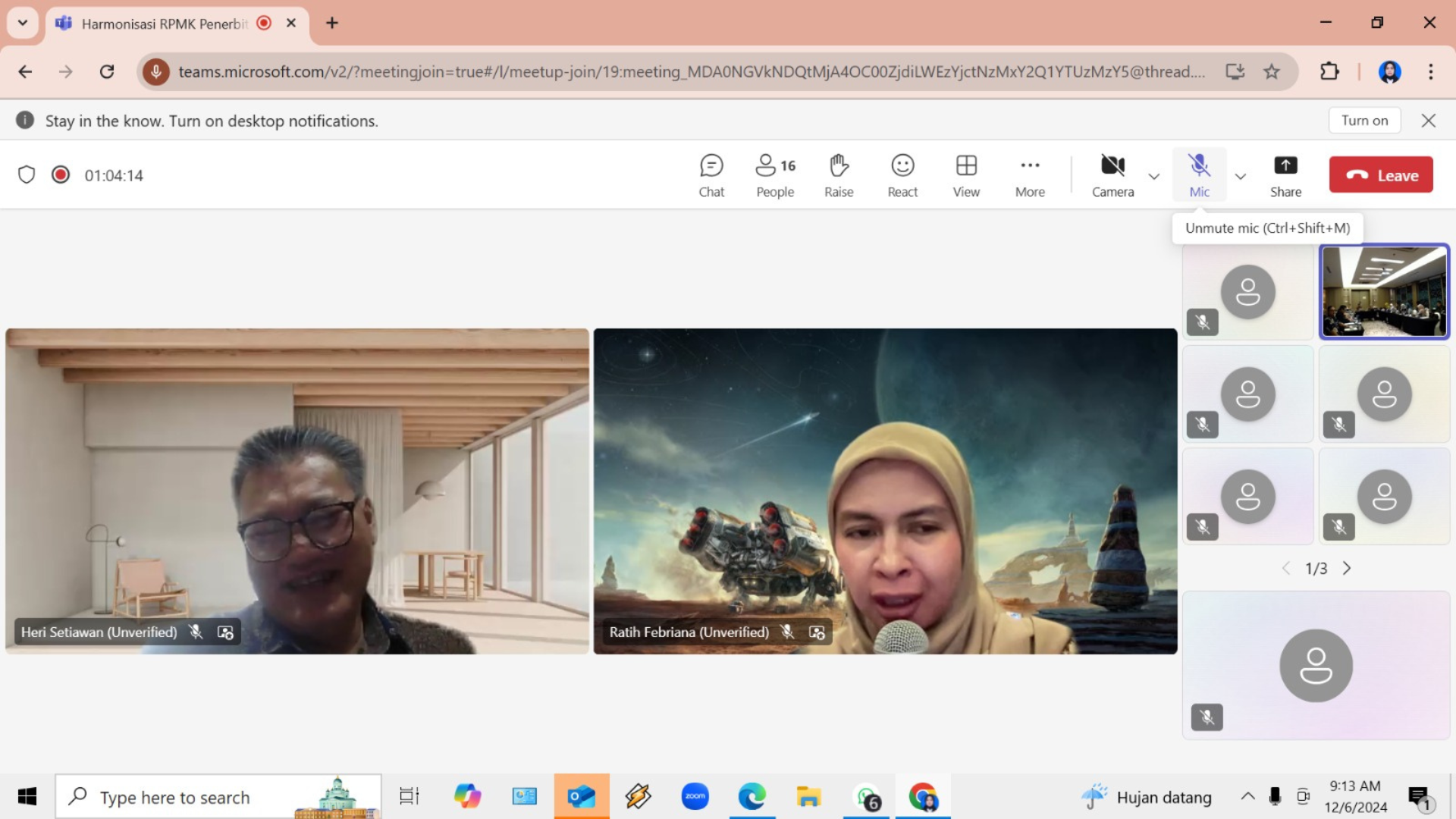Open the React emoji menu
This screenshot has width=1456, height=819.
point(902,175)
